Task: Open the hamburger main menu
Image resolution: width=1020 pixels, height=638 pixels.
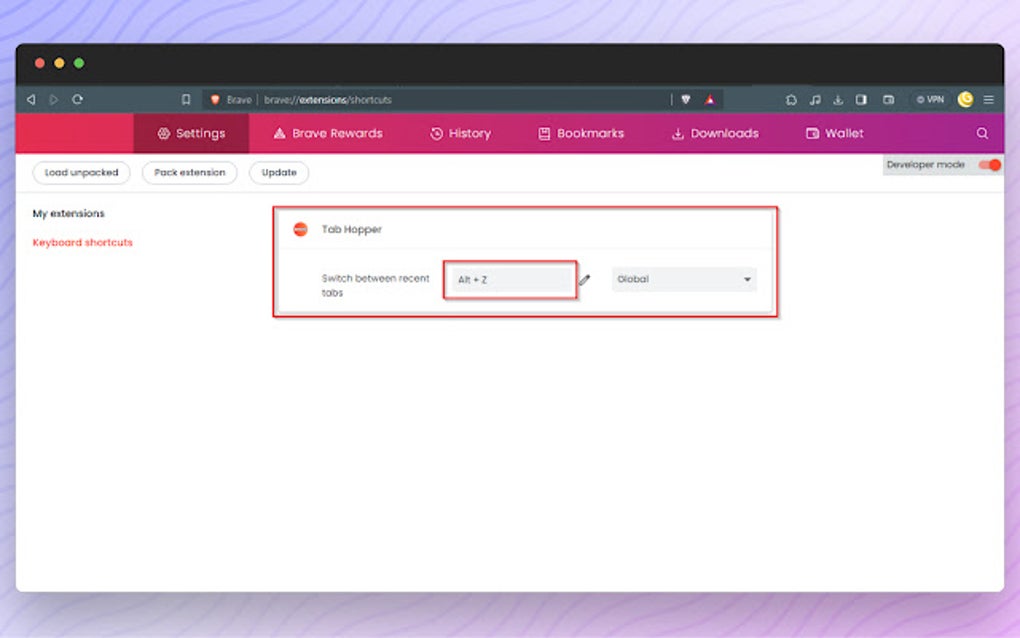Action: (989, 100)
